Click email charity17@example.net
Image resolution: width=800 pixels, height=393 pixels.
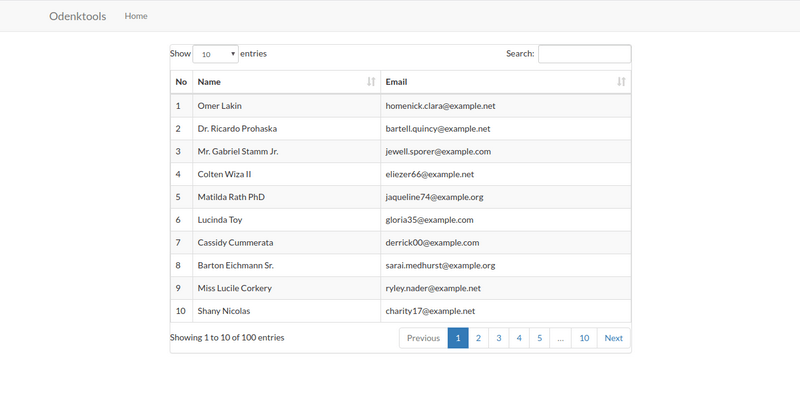[430, 311]
